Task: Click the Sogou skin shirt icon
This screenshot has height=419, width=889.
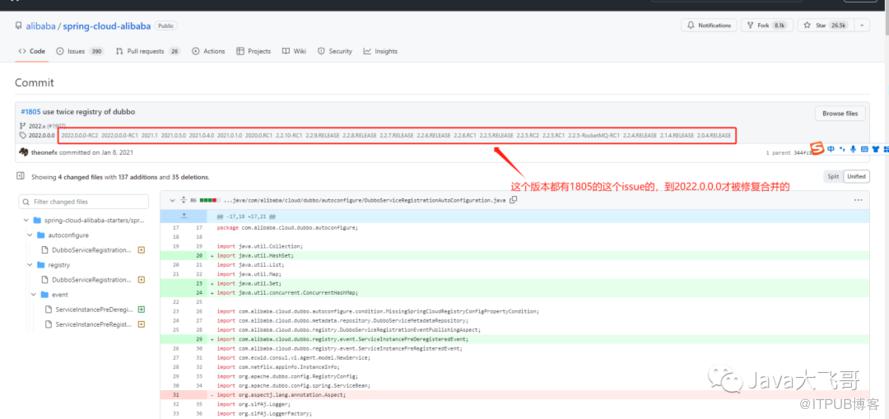Action: point(876,149)
